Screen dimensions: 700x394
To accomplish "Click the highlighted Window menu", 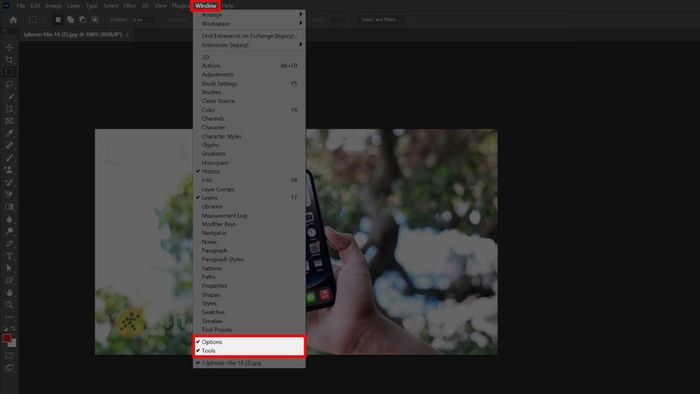I will click(205, 6).
